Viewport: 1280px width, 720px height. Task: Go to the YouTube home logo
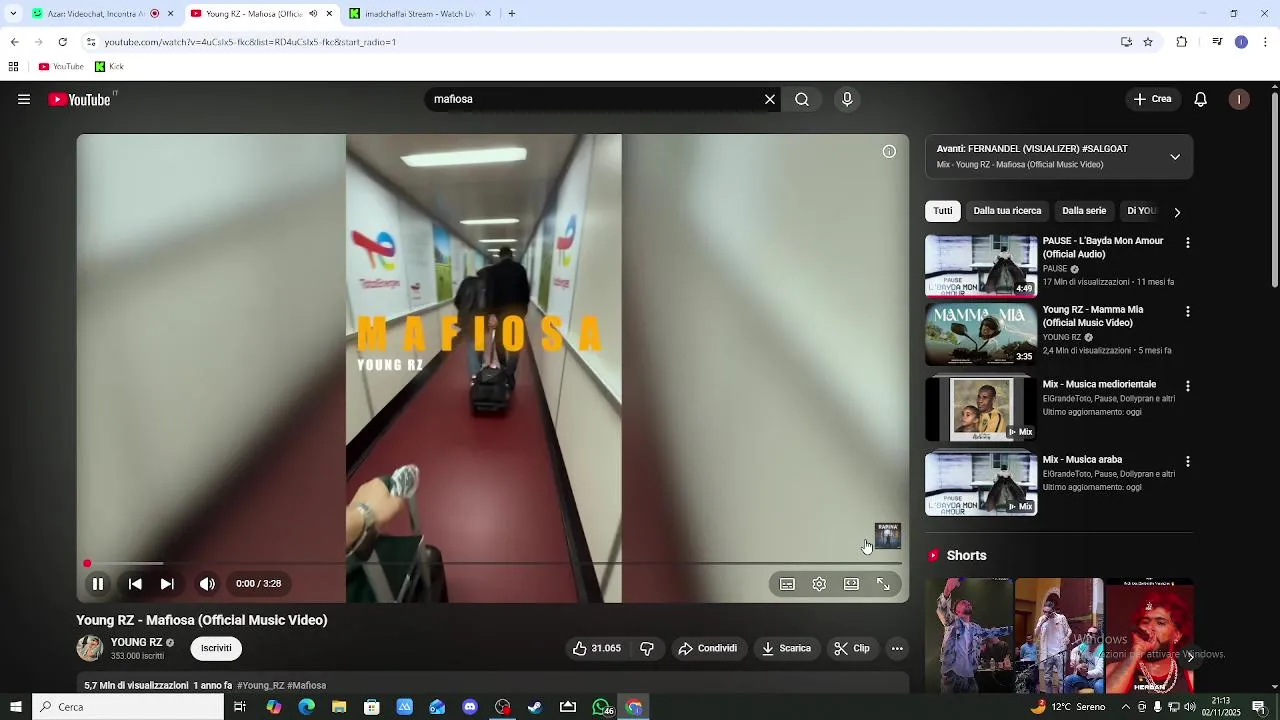[x=80, y=99]
